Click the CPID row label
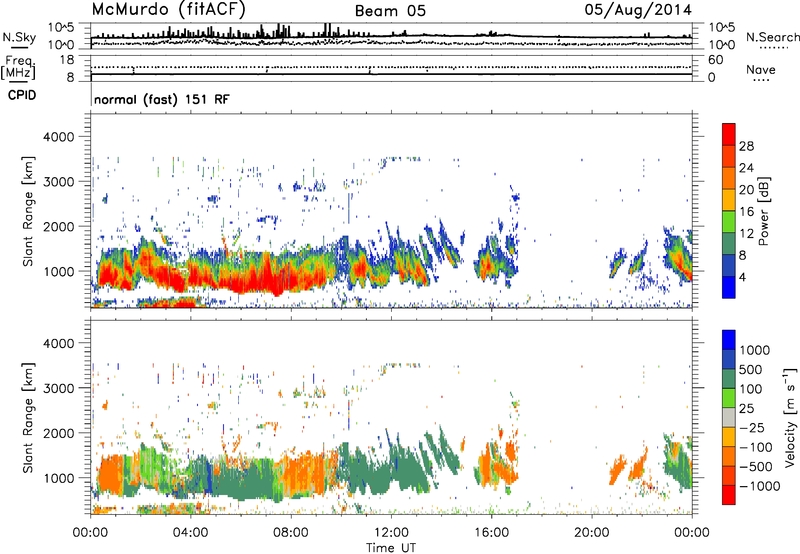 22,95
